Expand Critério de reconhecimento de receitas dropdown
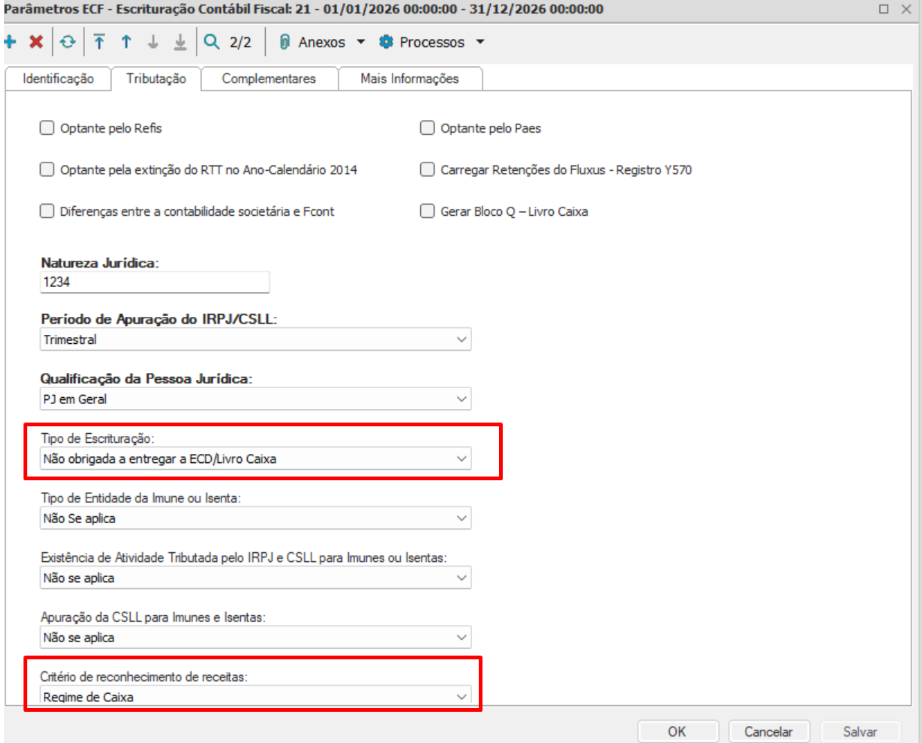The image size is (922, 743). pos(256,696)
